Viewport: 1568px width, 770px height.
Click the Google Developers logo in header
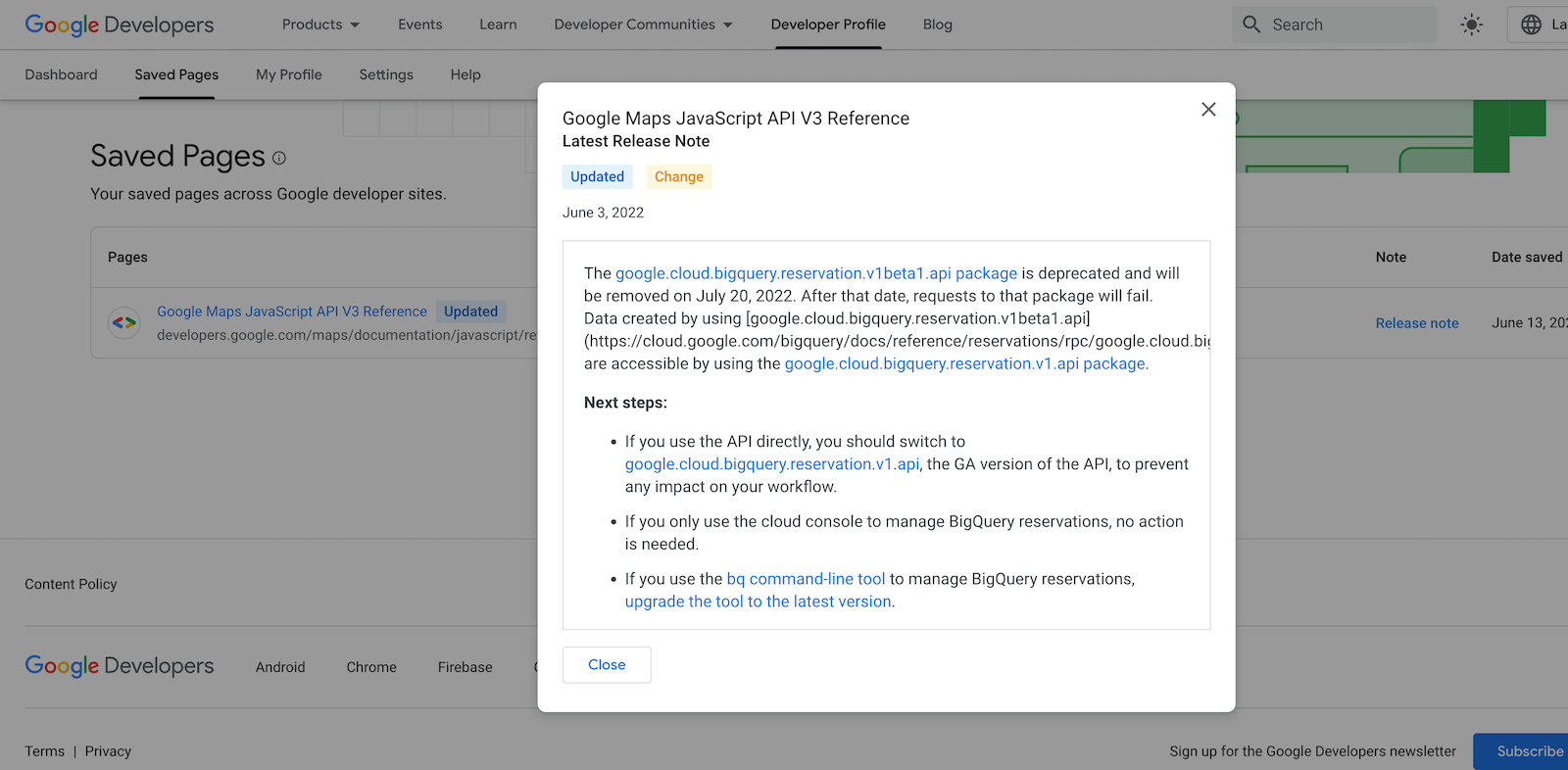point(120,25)
